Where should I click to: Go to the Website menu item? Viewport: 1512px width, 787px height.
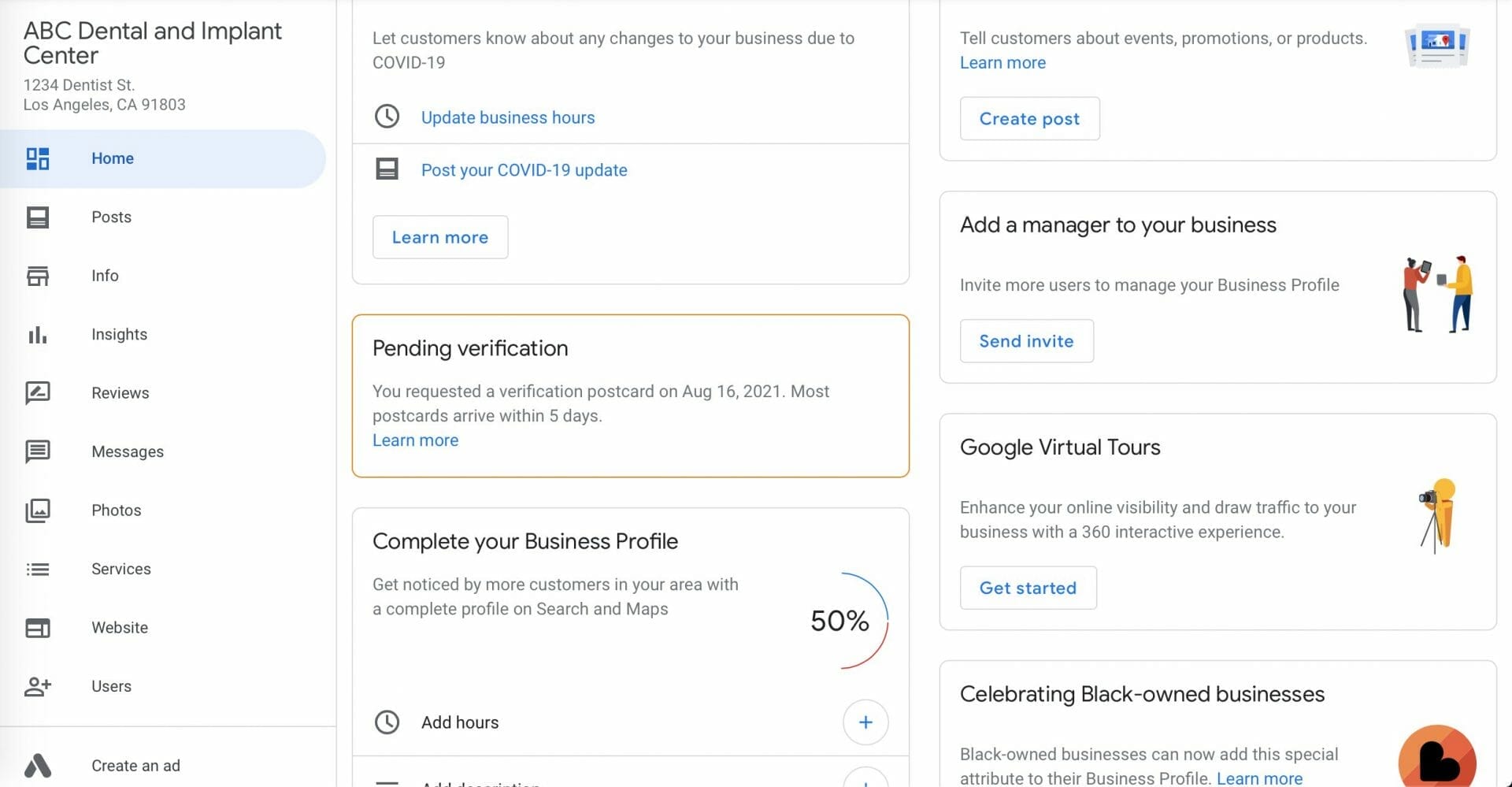coord(120,628)
